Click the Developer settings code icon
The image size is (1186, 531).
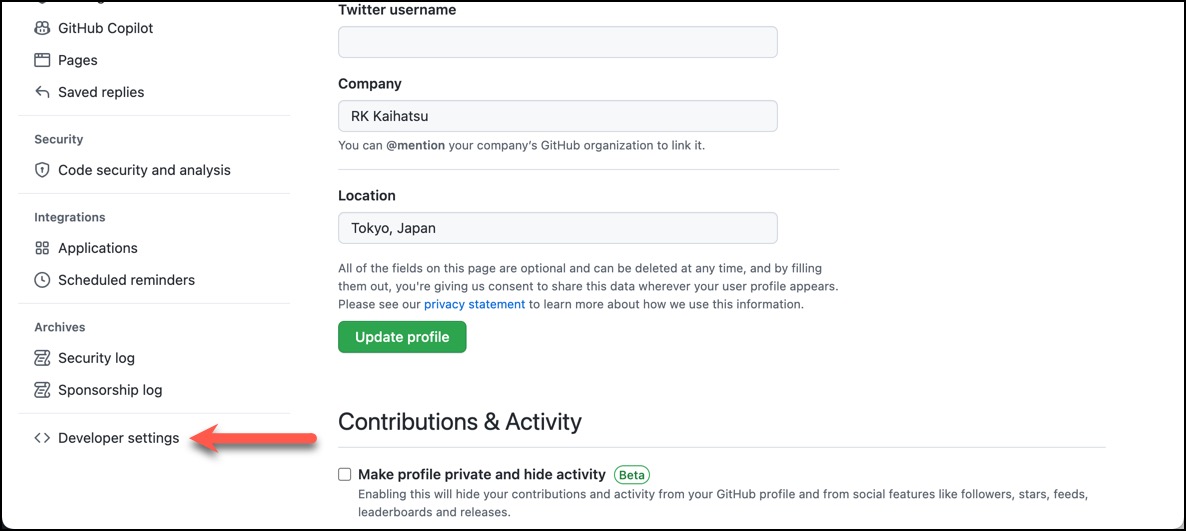[x=42, y=438]
